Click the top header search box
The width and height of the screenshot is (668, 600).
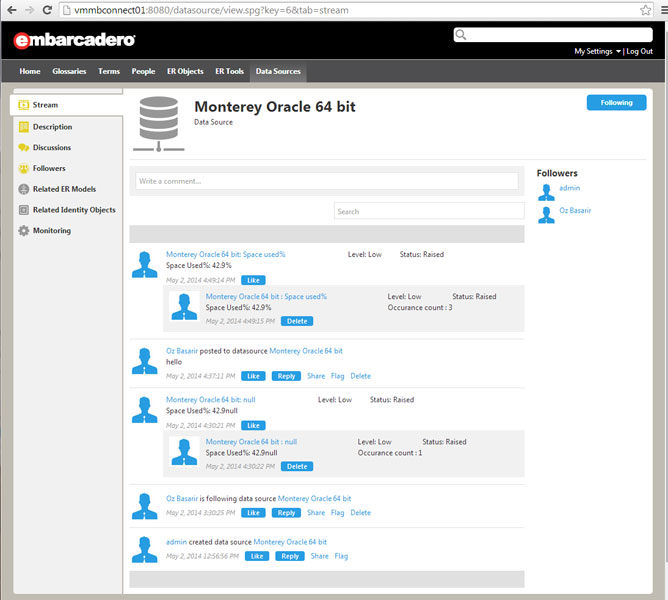tap(553, 35)
